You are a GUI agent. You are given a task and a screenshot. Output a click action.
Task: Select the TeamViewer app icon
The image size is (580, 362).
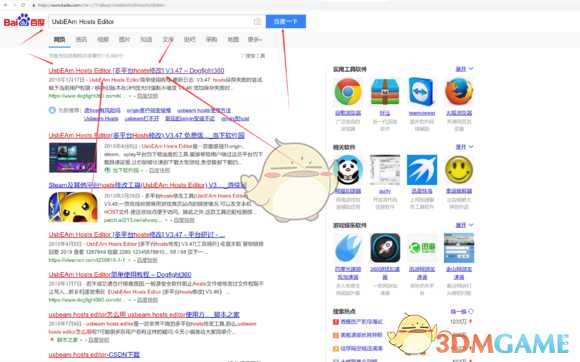(x=422, y=91)
